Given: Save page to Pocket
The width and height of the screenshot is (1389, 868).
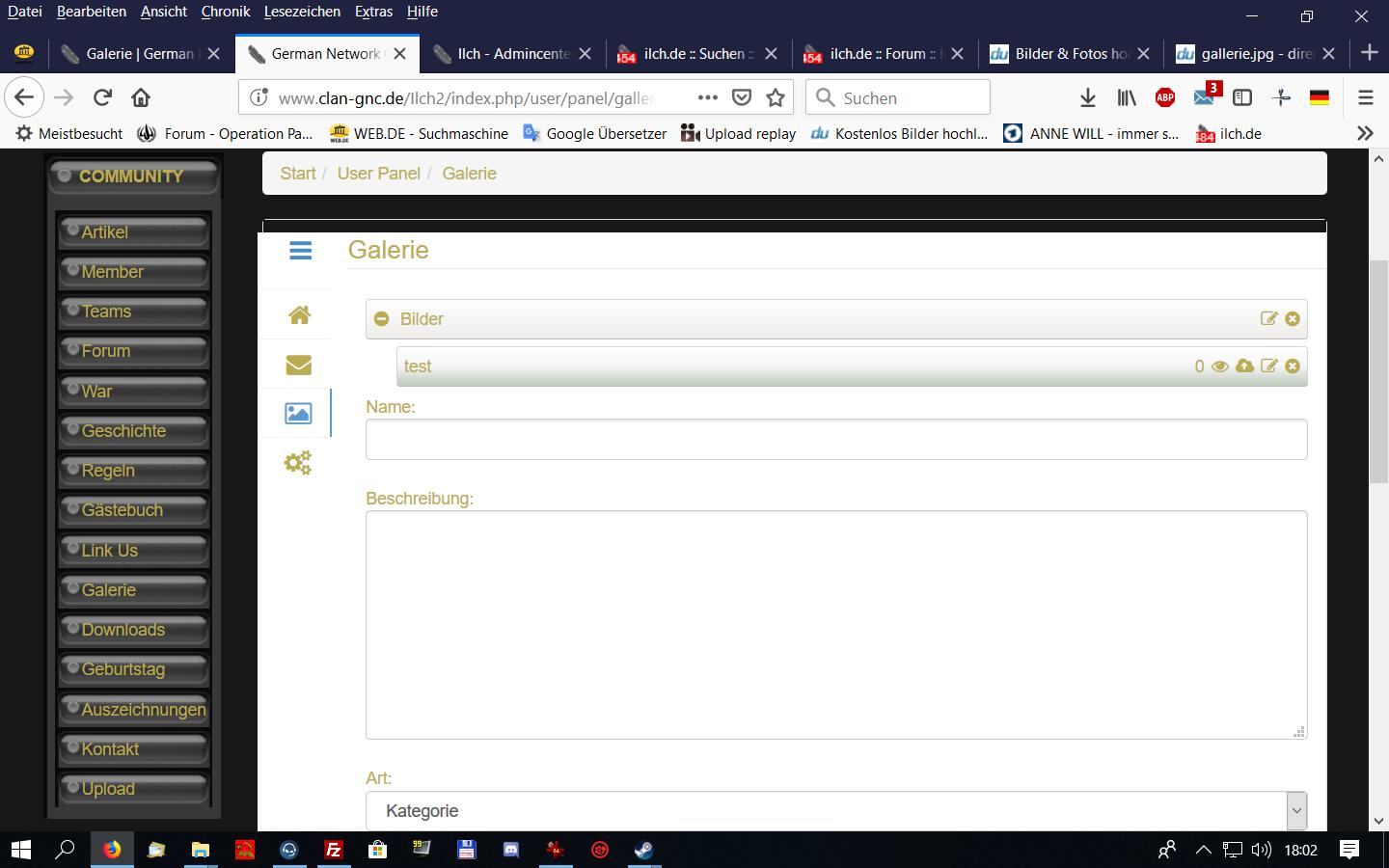Looking at the screenshot, I should (x=741, y=97).
